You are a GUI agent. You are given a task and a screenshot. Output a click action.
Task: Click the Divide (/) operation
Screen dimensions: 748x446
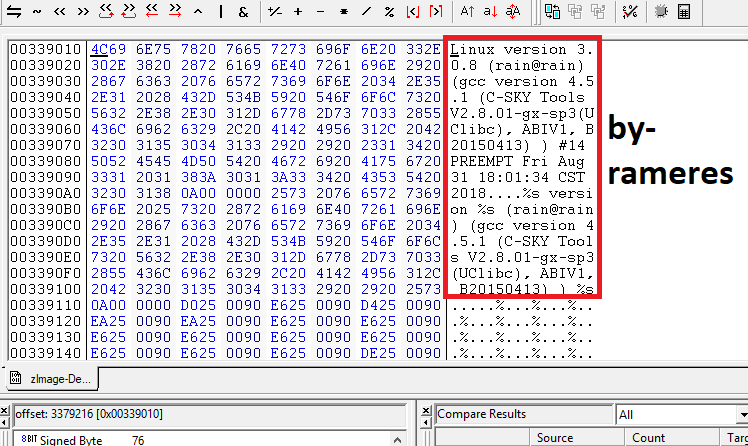pyautogui.click(x=366, y=11)
